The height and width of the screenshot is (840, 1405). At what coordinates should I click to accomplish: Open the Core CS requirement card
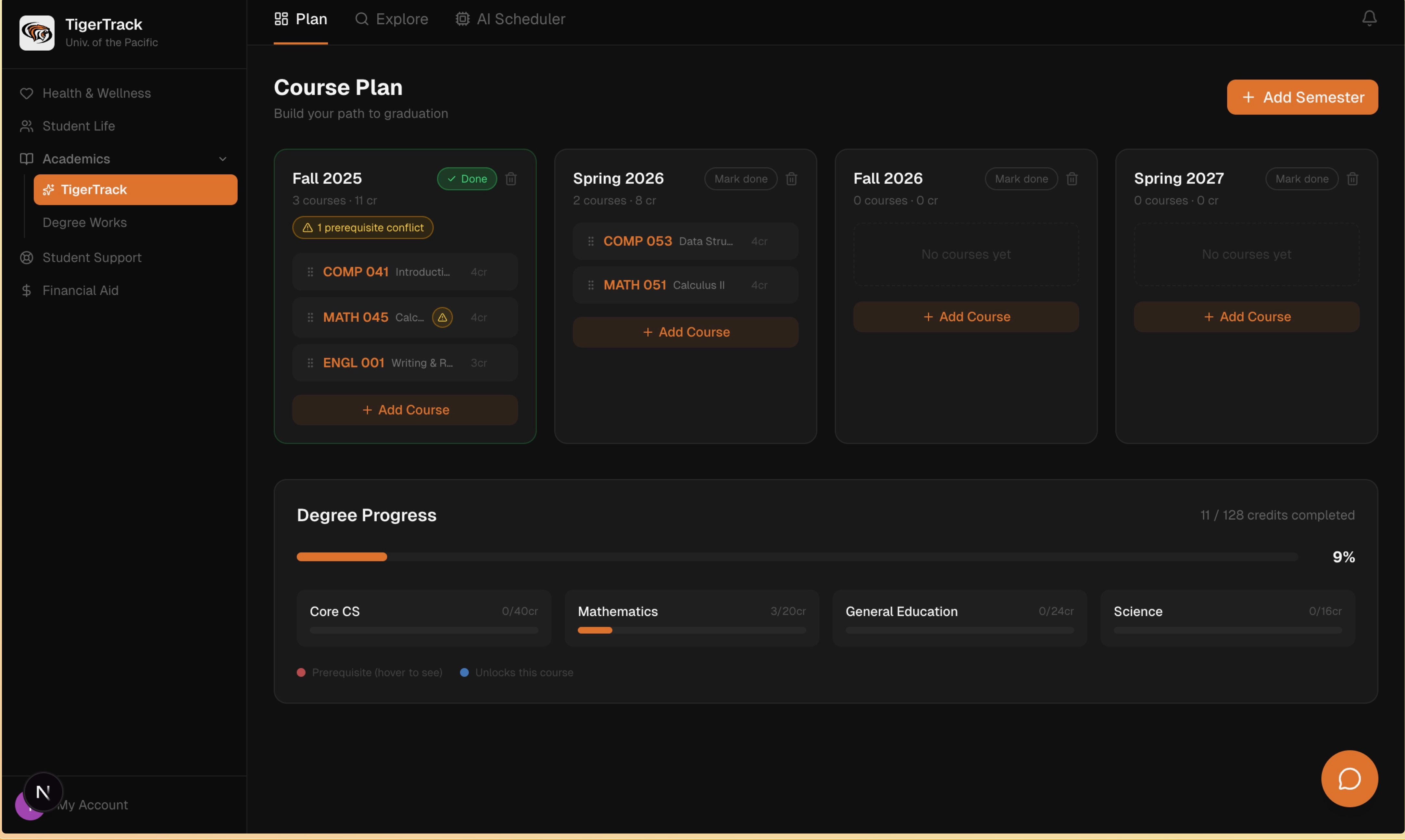point(423,618)
